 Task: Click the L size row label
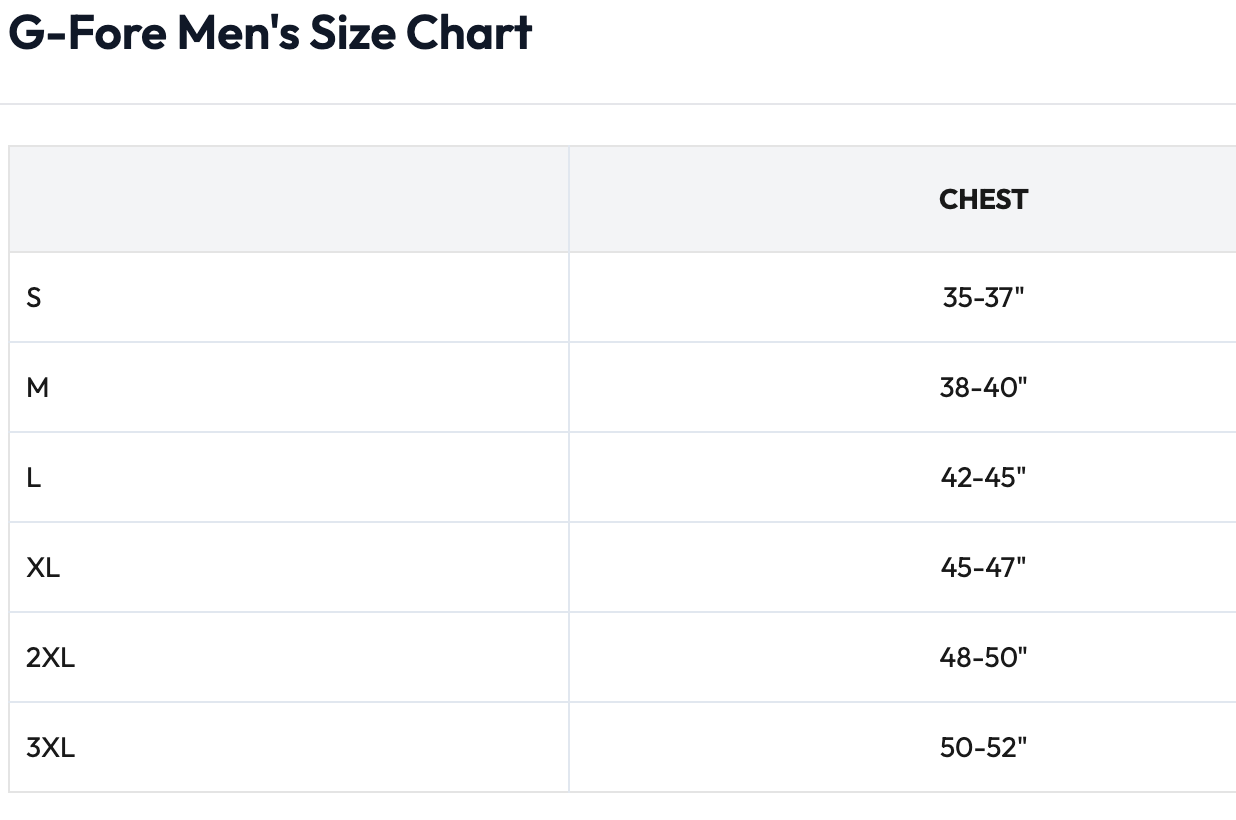coord(34,477)
